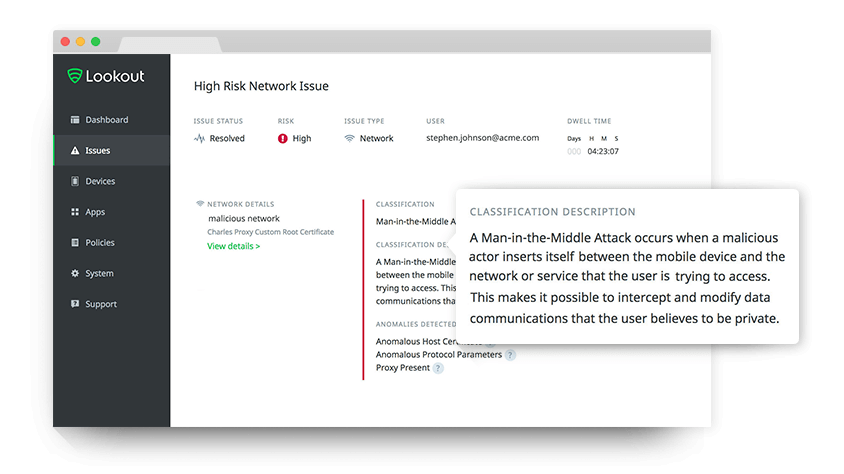Click the red High risk alert icon
Image resolution: width=844 pixels, height=474 pixels.
(x=283, y=138)
